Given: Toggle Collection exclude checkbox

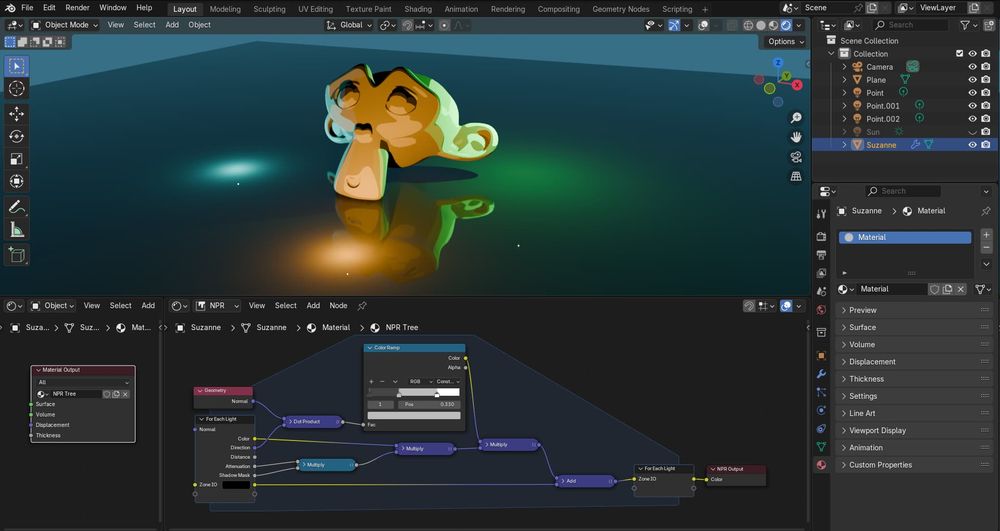Looking at the screenshot, I should 959,54.
